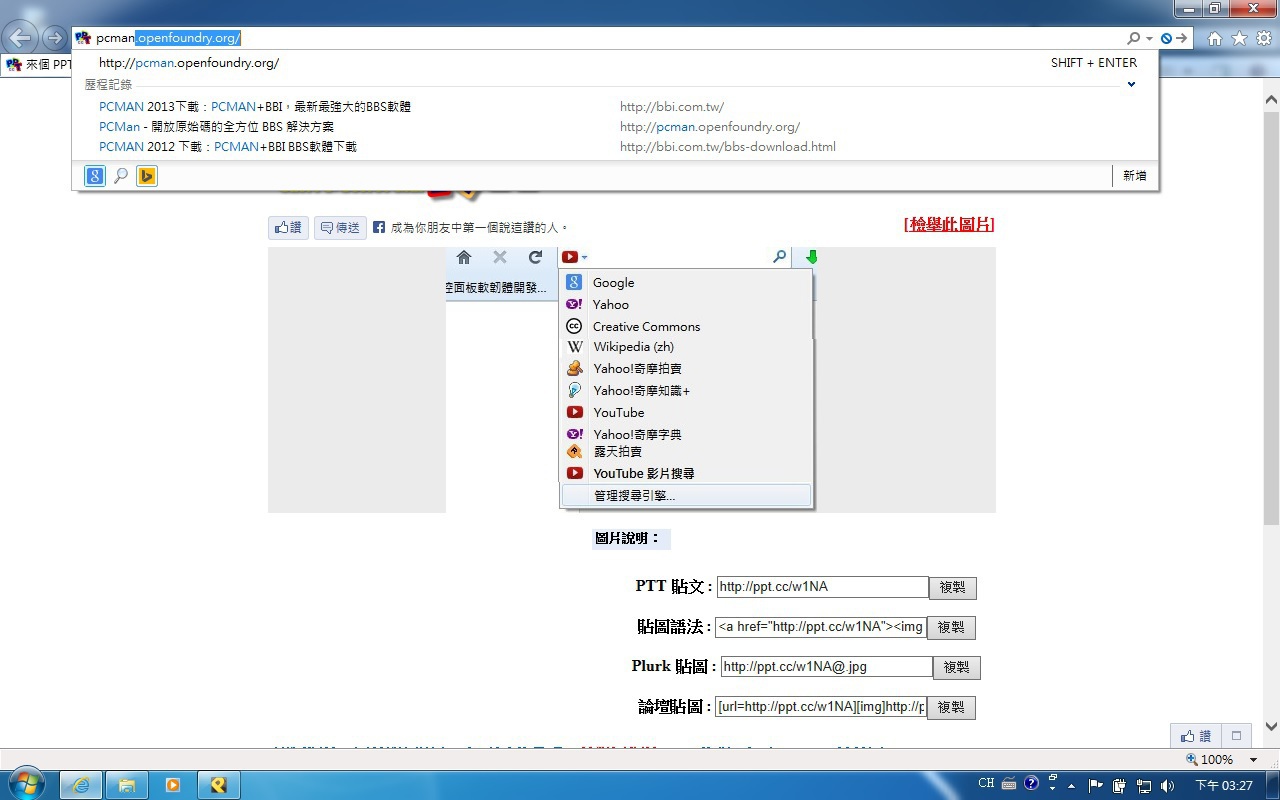This screenshot has width=1280, height=800.
Task: Click the power plug tray icon
Action: (1119, 785)
